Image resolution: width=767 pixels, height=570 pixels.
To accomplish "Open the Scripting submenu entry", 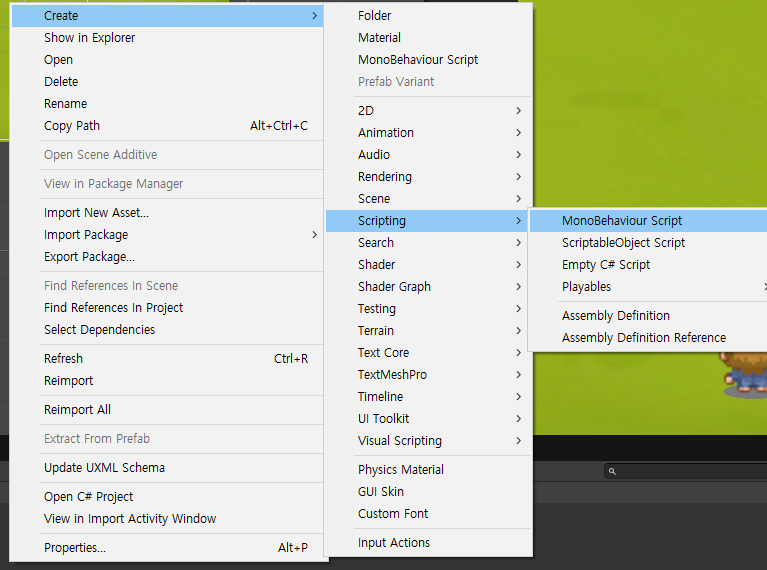I will [429, 221].
